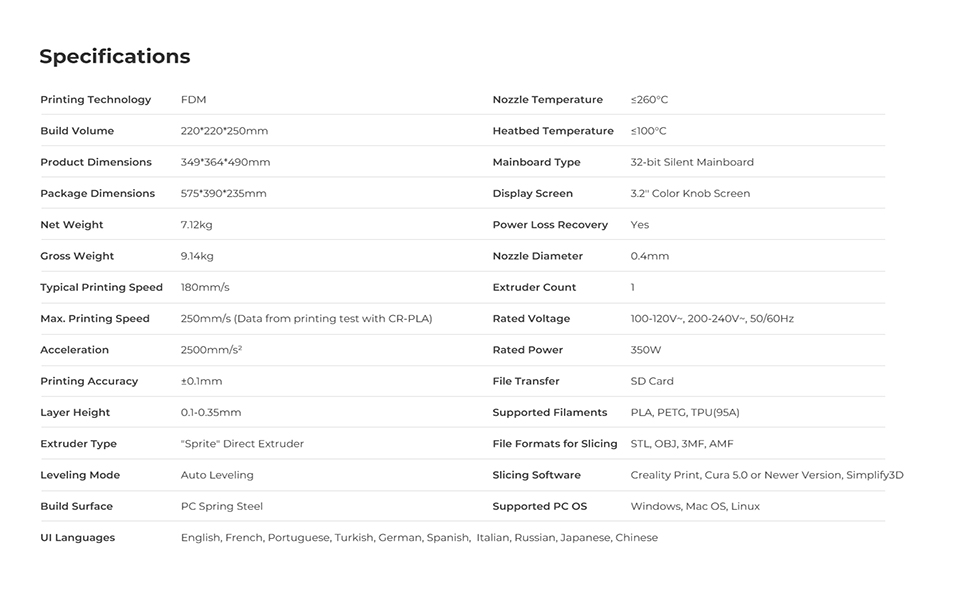Select the Nozzle Temperature ≤260°C value

tap(649, 100)
